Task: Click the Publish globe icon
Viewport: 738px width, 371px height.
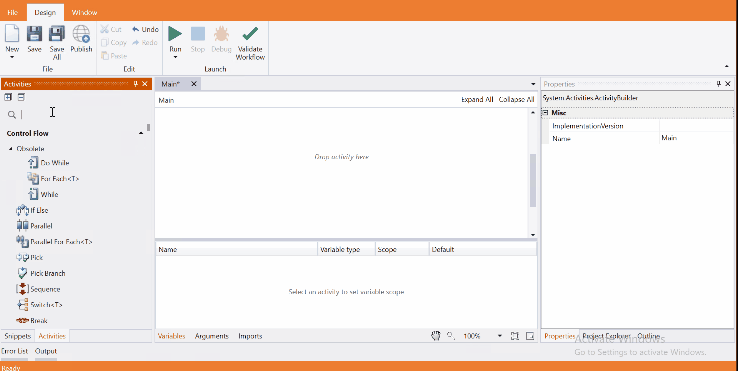Action: 81,34
